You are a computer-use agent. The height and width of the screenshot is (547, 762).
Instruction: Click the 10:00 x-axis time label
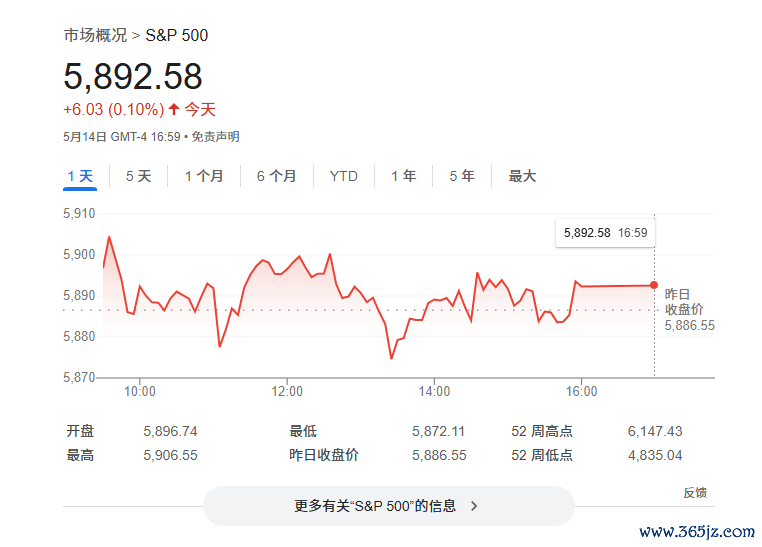pos(140,392)
